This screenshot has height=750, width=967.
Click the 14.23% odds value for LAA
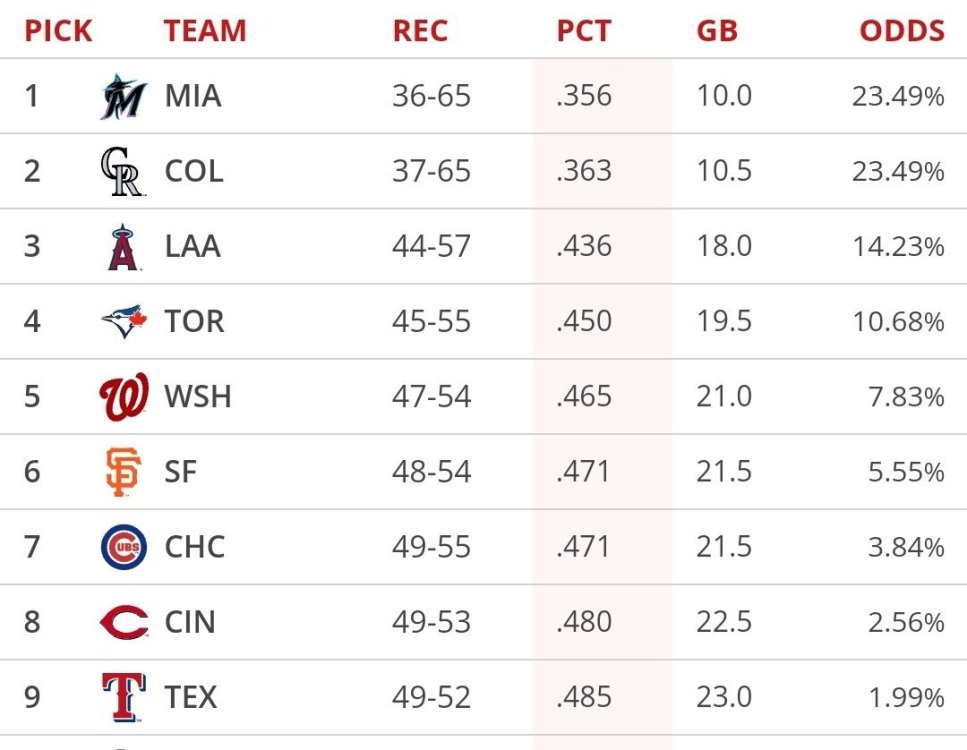click(898, 247)
